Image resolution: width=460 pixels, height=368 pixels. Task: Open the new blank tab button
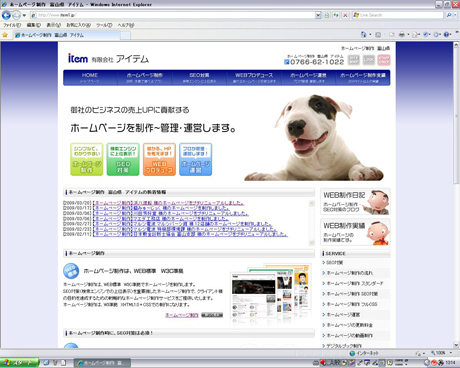(x=125, y=35)
